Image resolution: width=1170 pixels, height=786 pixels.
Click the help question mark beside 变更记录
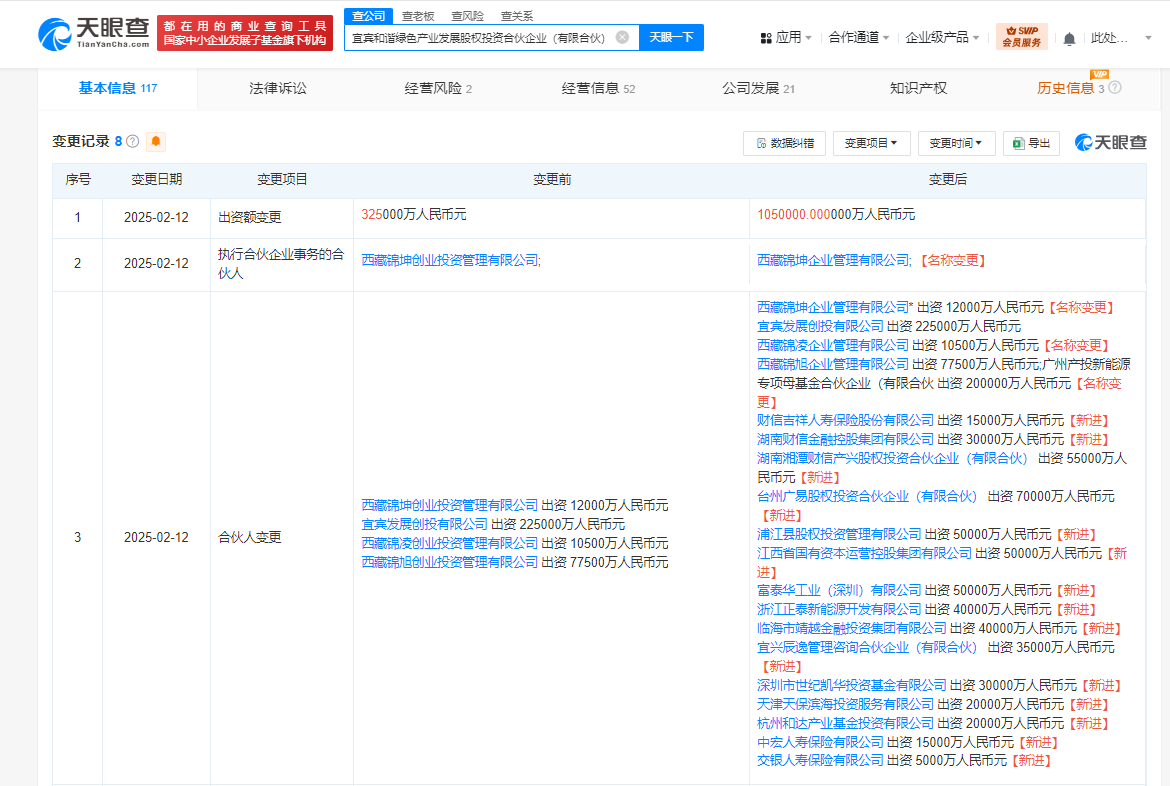133,141
